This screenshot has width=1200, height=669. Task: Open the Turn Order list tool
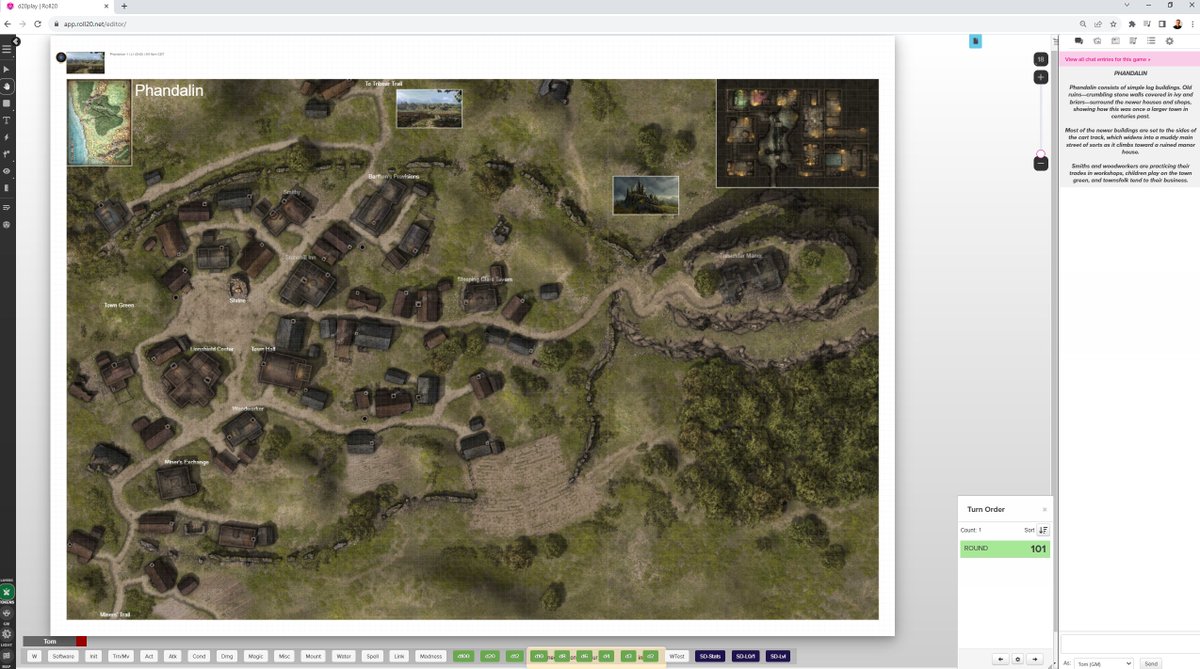tap(6, 207)
